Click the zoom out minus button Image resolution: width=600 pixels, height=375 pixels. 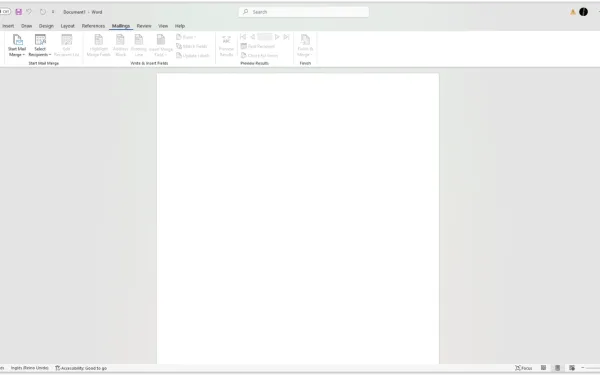tap(583, 368)
